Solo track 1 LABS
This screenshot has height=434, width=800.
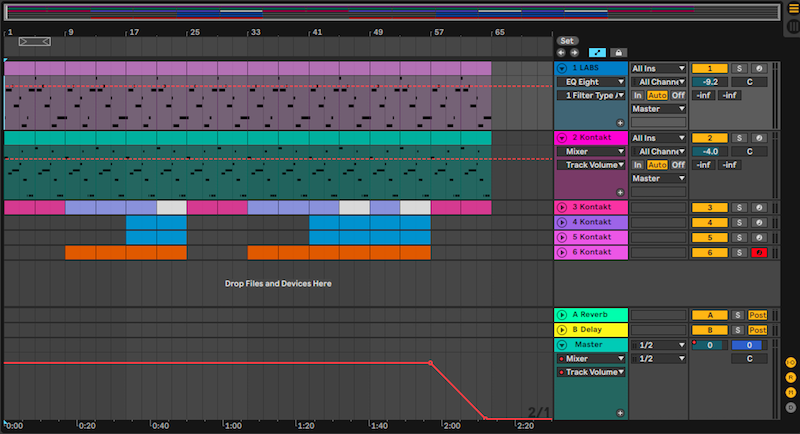coord(739,68)
